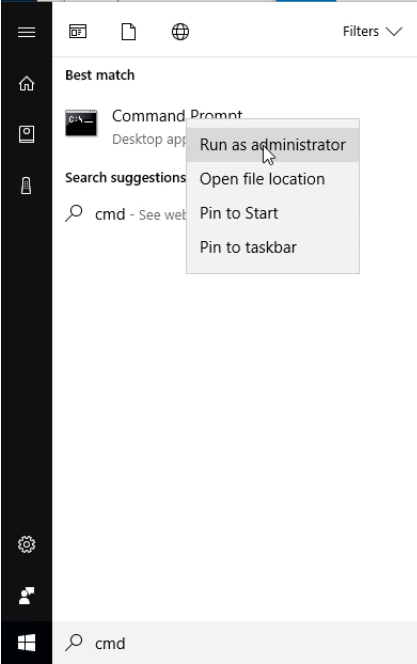Screen dimensions: 417x664
Task: Click the Windows Start button
Action: 26,643
